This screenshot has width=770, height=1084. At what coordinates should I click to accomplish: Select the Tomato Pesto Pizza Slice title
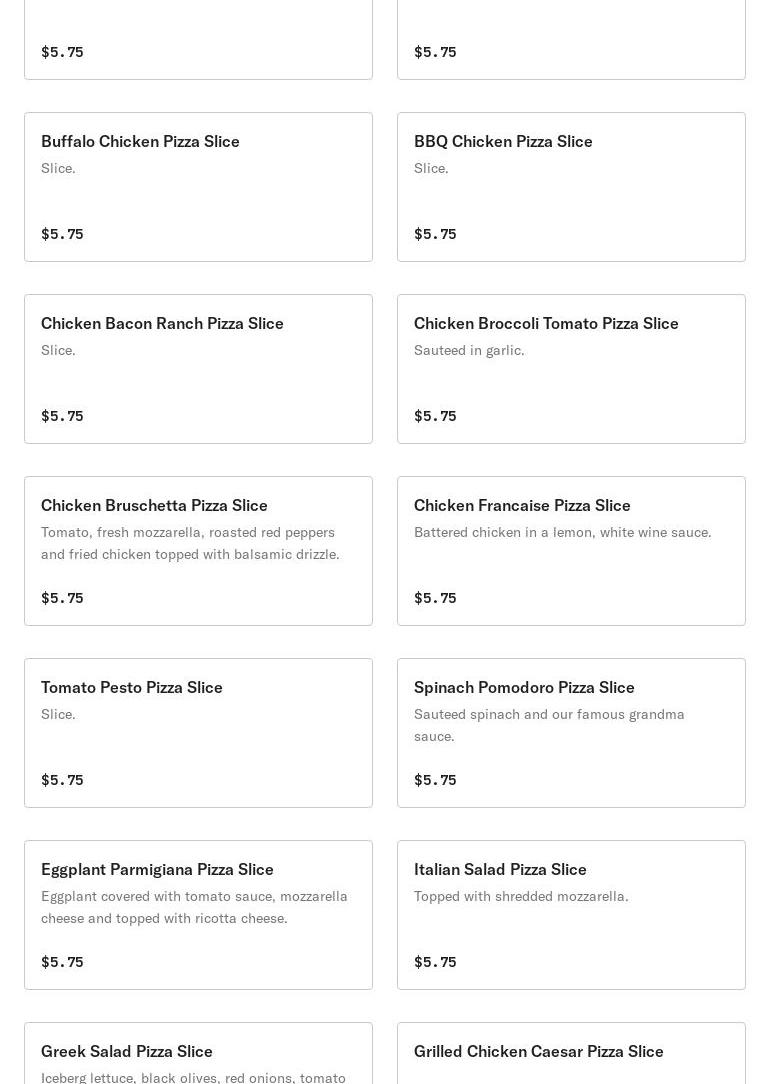[132, 687]
